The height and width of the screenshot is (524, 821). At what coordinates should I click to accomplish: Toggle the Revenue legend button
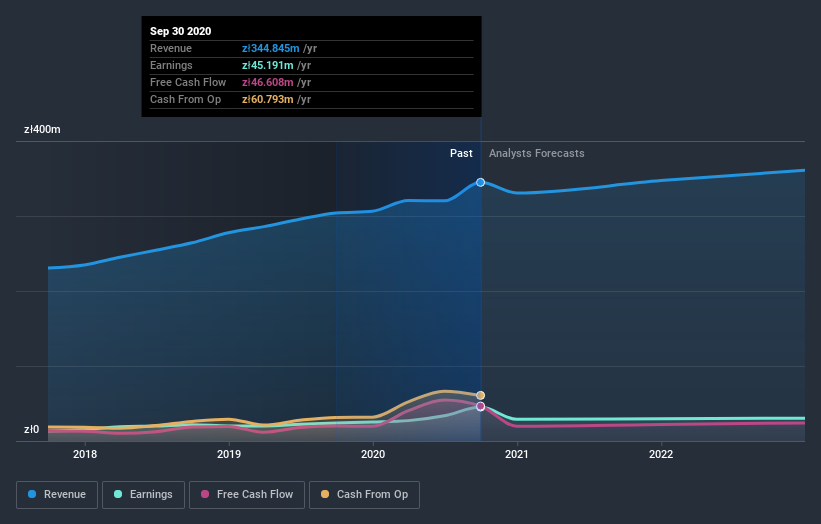pyautogui.click(x=57, y=495)
